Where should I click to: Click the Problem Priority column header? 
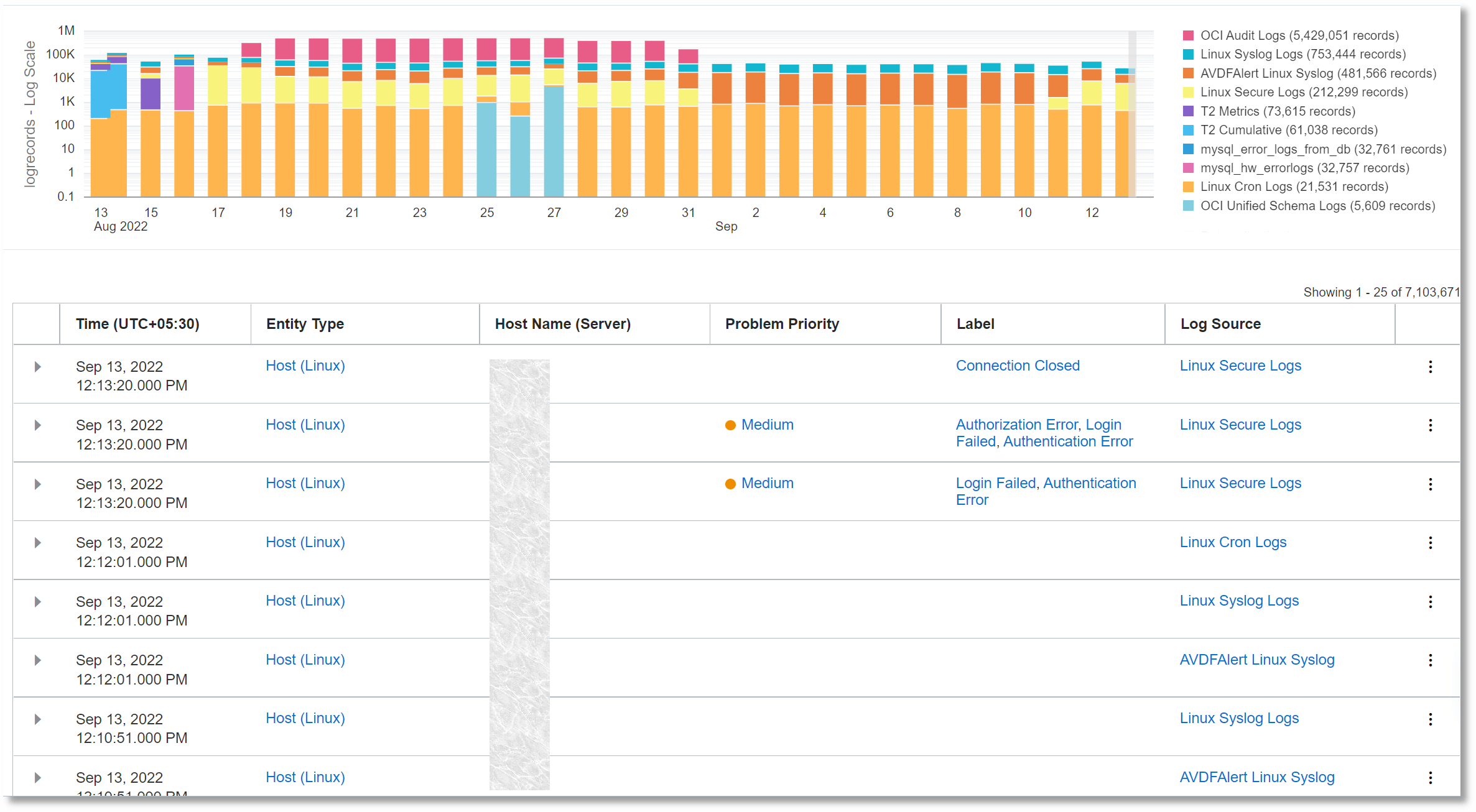point(782,323)
